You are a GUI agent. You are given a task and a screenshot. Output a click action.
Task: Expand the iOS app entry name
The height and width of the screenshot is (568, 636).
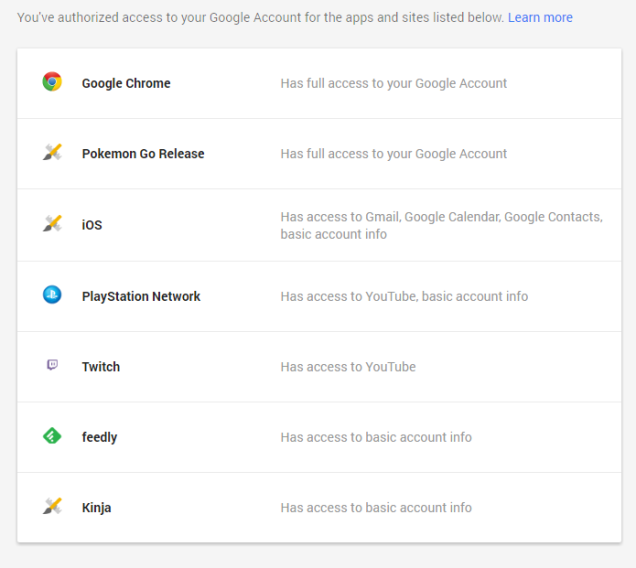92,225
